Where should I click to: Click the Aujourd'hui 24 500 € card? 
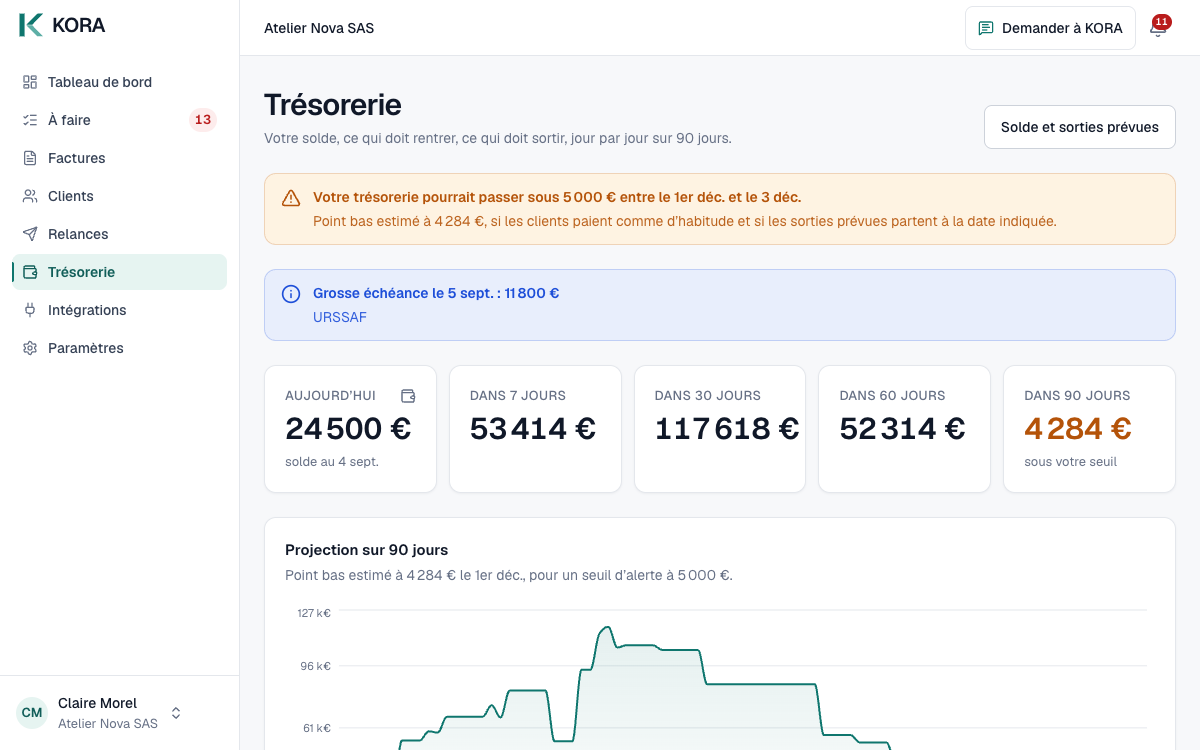(x=350, y=429)
